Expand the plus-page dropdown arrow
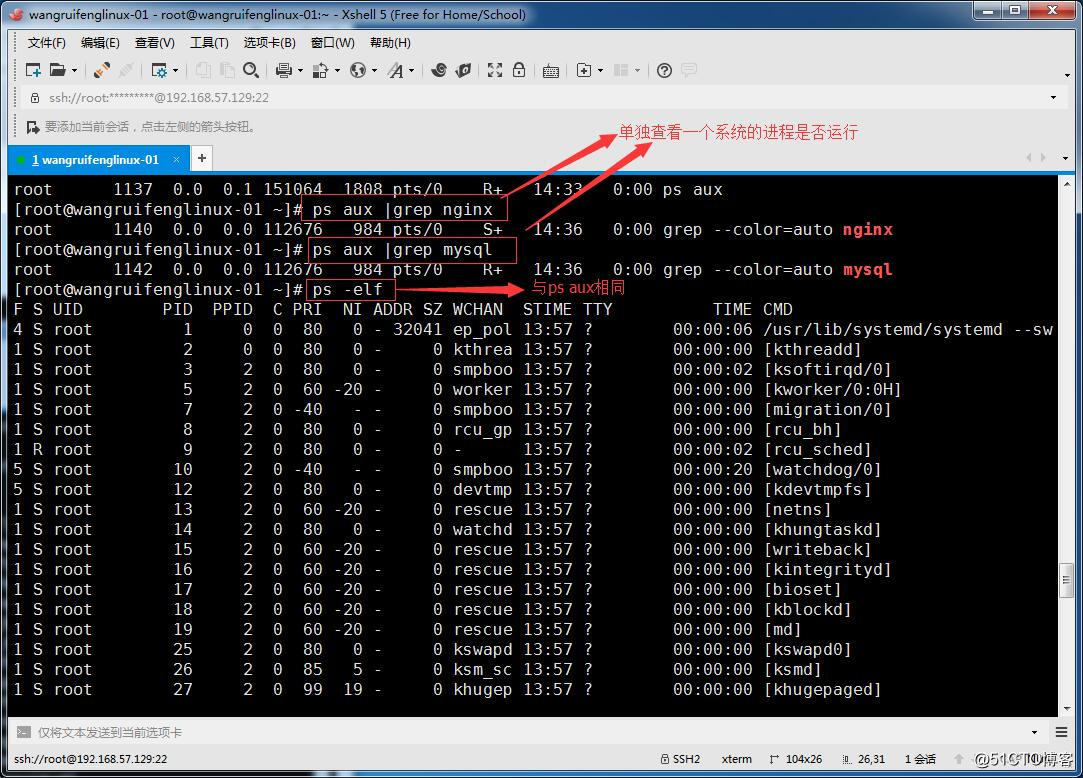 click(600, 70)
